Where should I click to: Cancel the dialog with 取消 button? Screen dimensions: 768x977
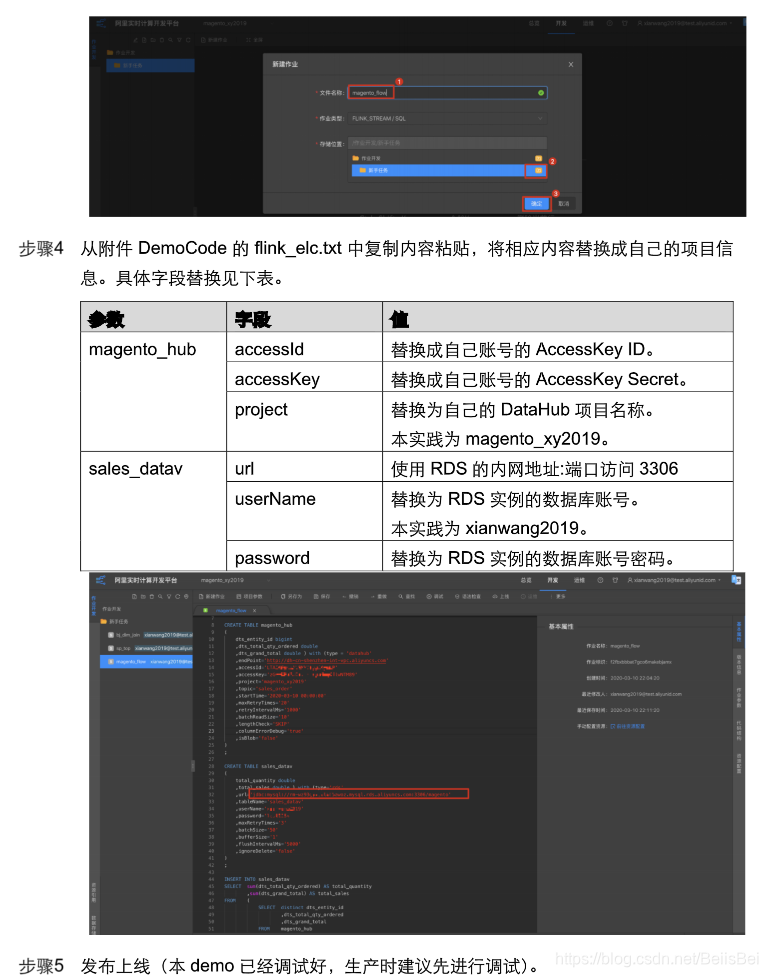point(564,204)
